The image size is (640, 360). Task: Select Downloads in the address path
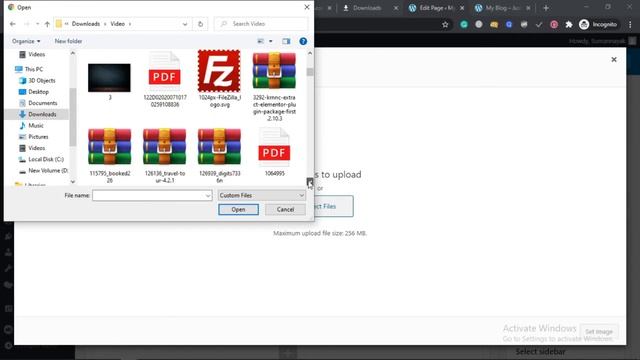point(86,24)
